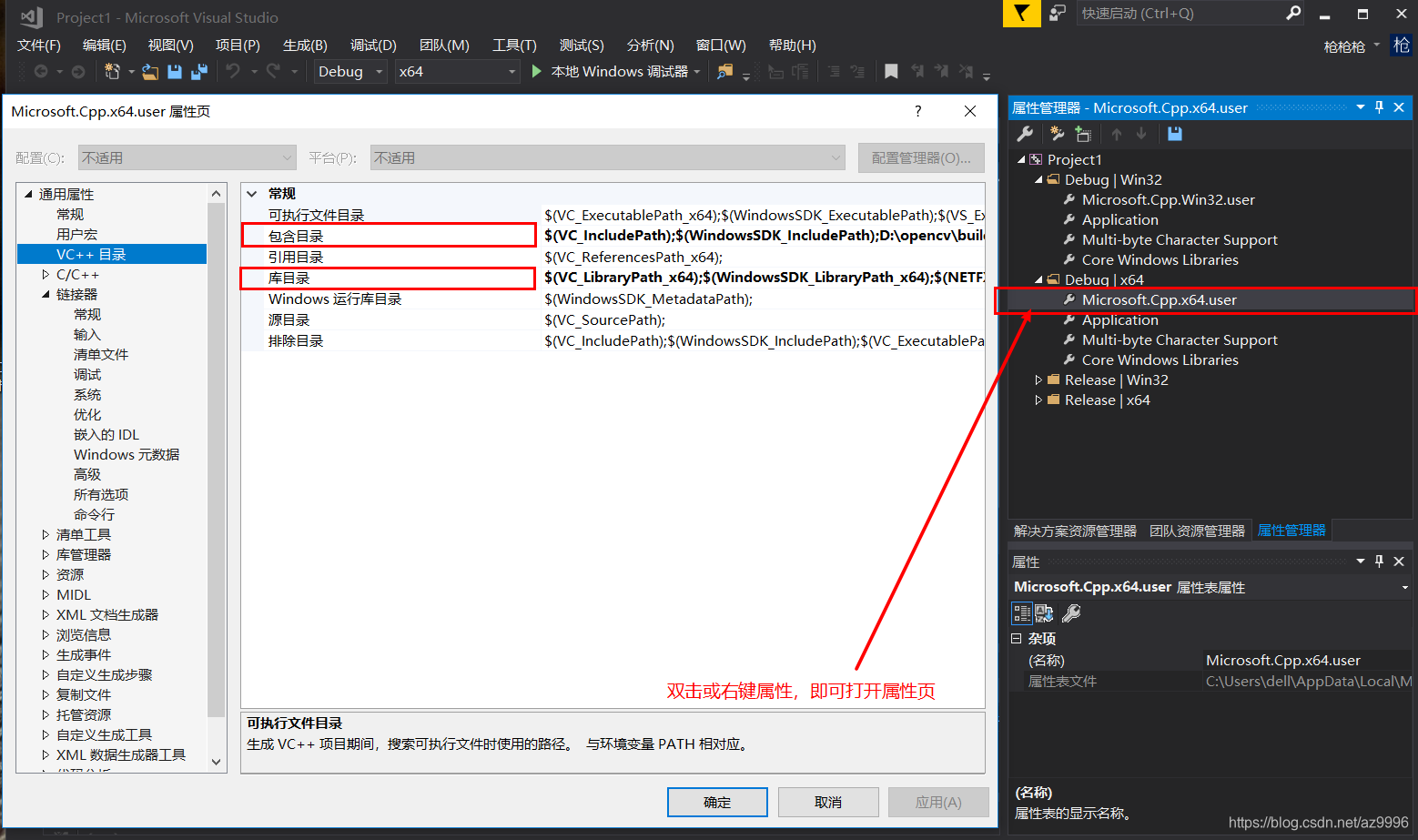Switch to the 团队资源管理器 tab
1418x840 pixels.
tap(1197, 531)
